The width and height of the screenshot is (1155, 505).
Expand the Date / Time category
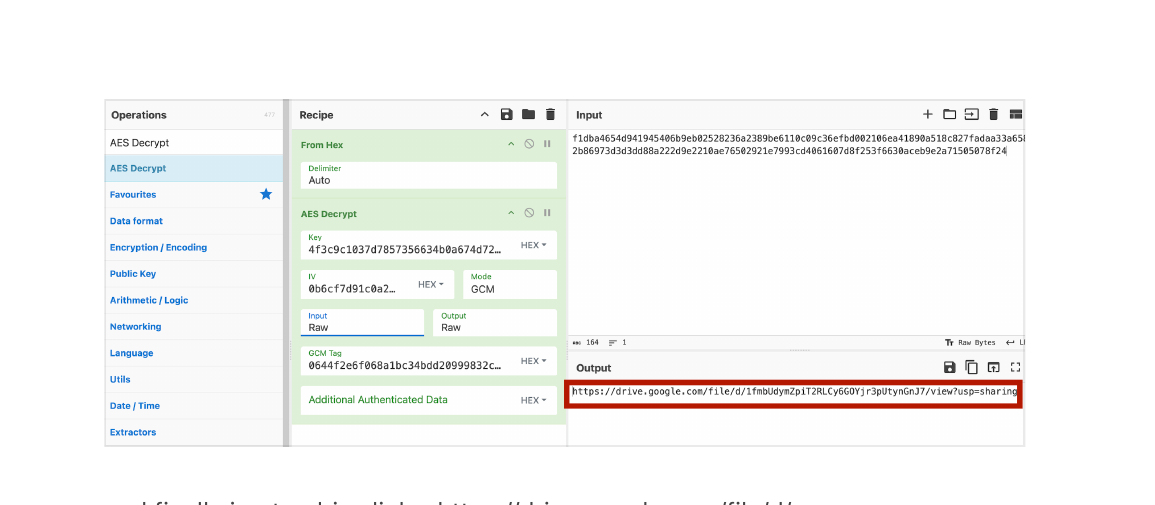click(194, 406)
